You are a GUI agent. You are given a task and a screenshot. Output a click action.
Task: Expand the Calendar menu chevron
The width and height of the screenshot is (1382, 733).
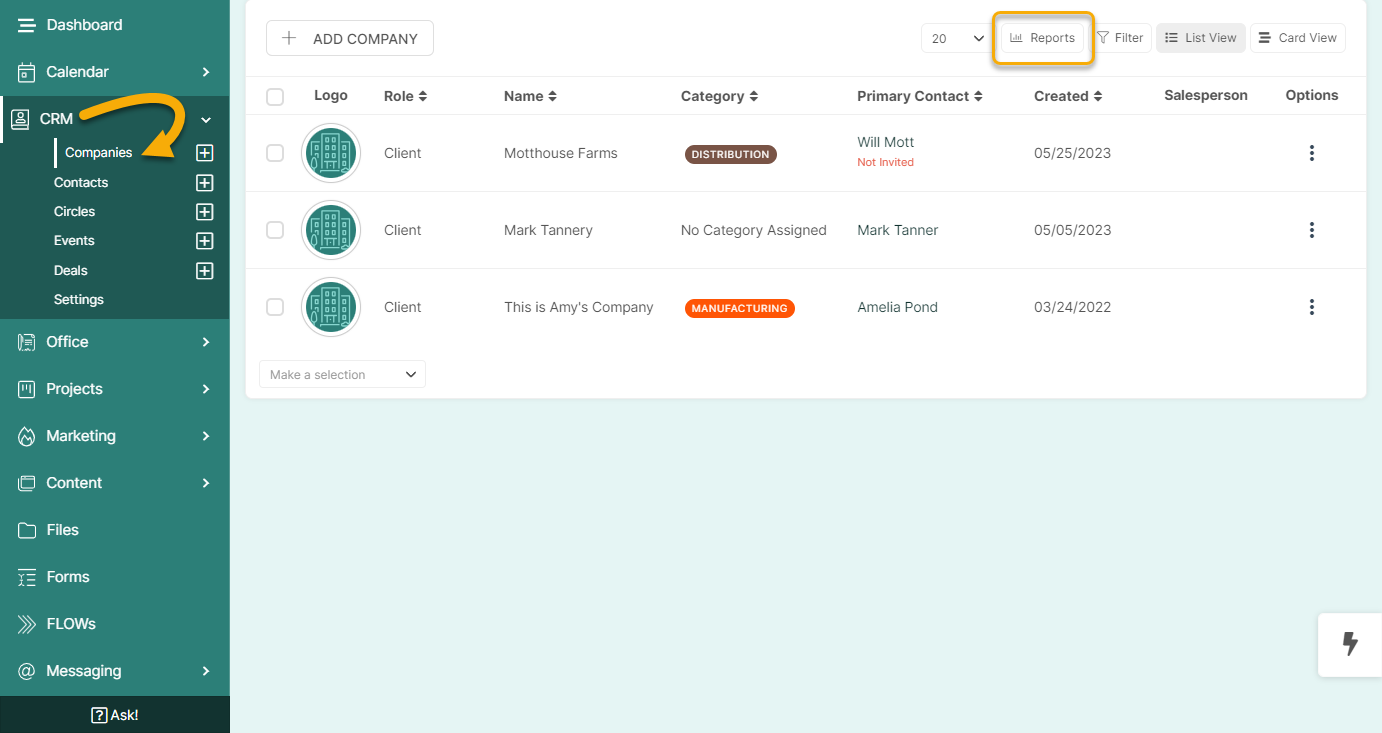206,72
